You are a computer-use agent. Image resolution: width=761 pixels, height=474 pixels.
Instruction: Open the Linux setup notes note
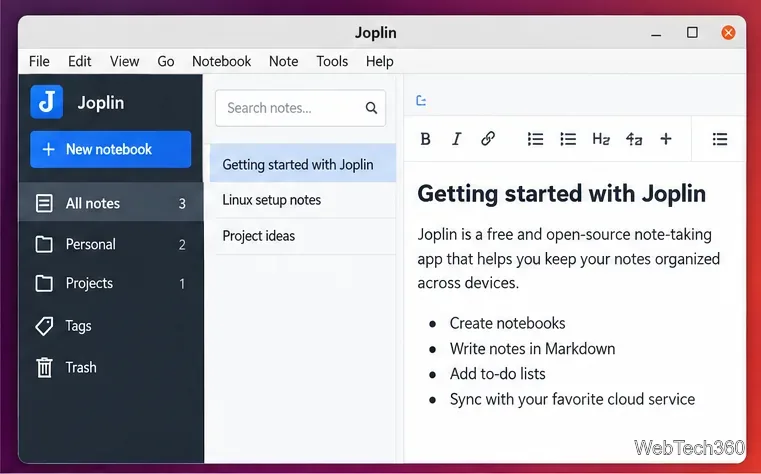pyautogui.click(x=303, y=200)
